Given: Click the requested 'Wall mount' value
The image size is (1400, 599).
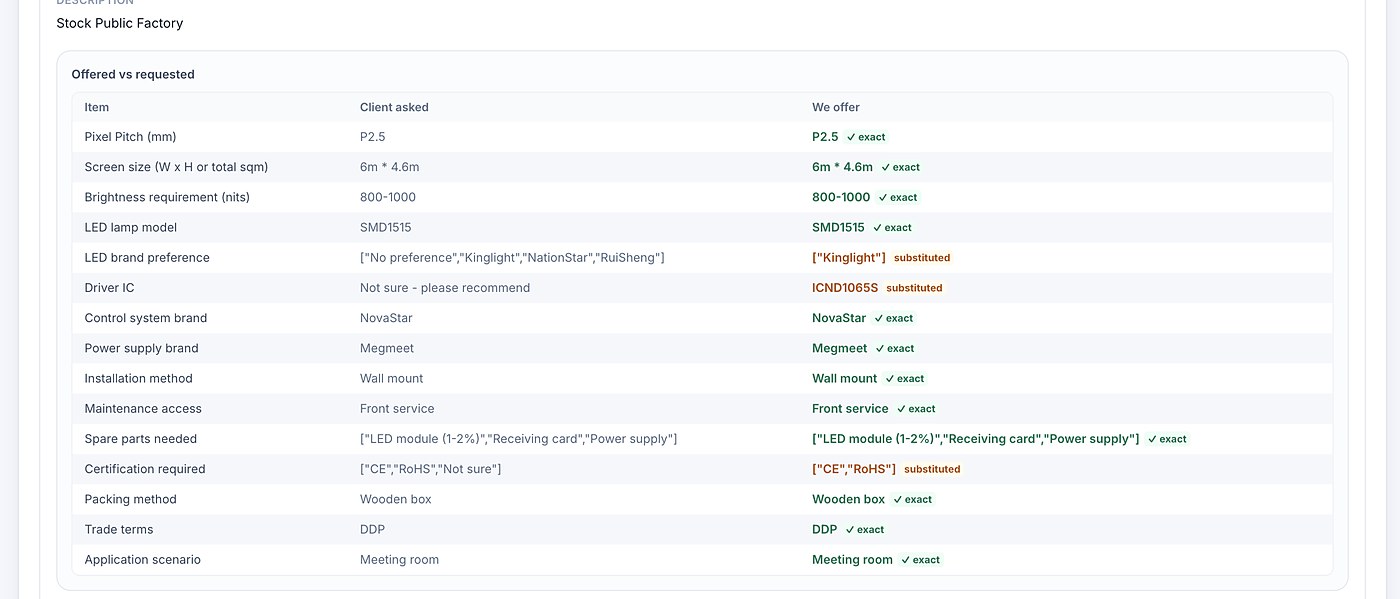Looking at the screenshot, I should (x=392, y=378).
